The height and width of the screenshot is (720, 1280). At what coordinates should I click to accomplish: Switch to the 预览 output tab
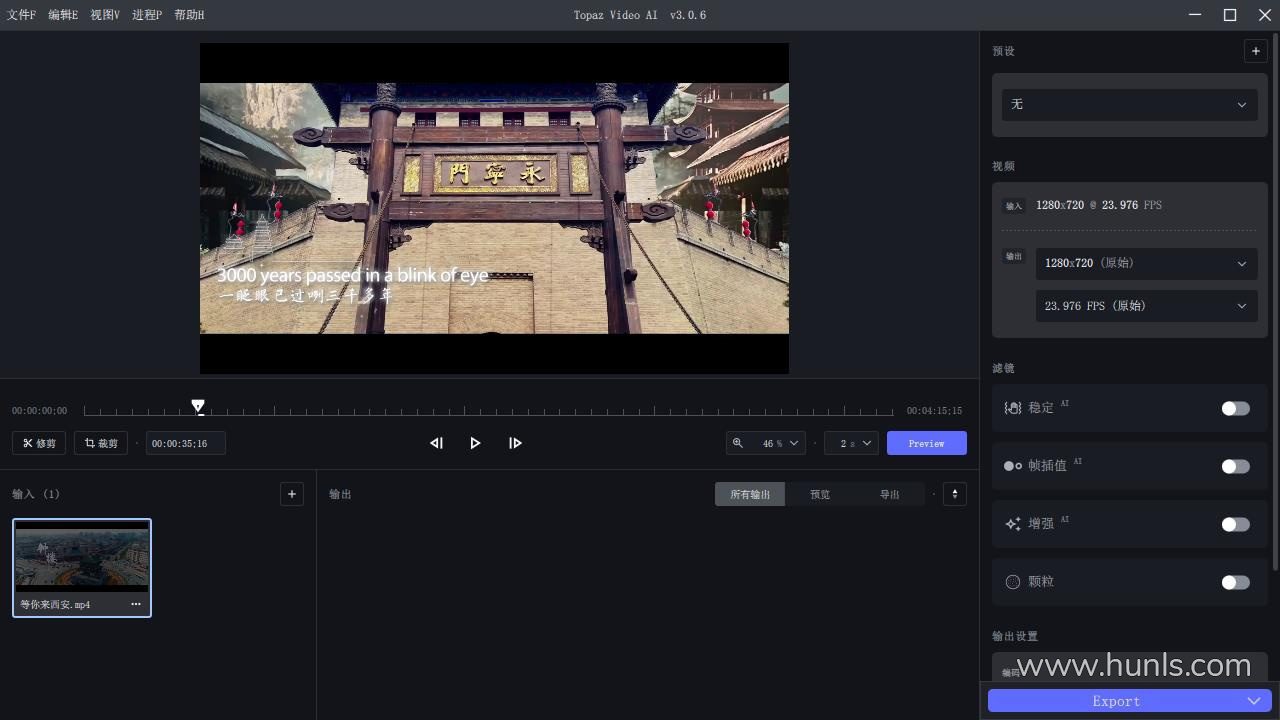coord(820,494)
